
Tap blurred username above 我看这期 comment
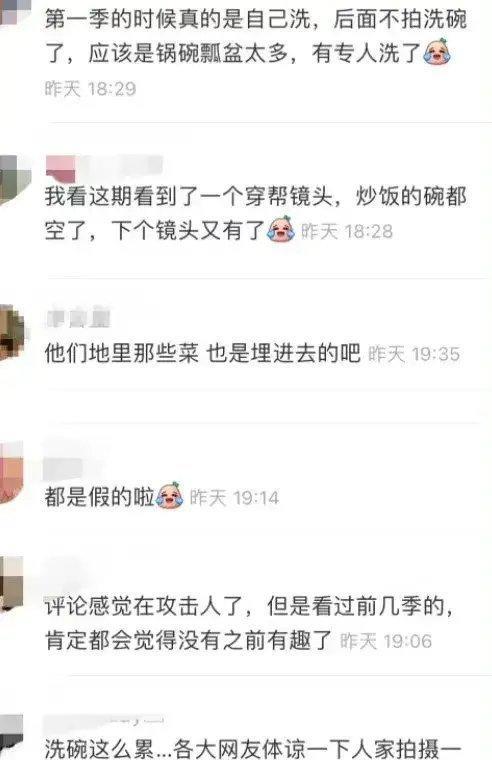(x=103, y=167)
